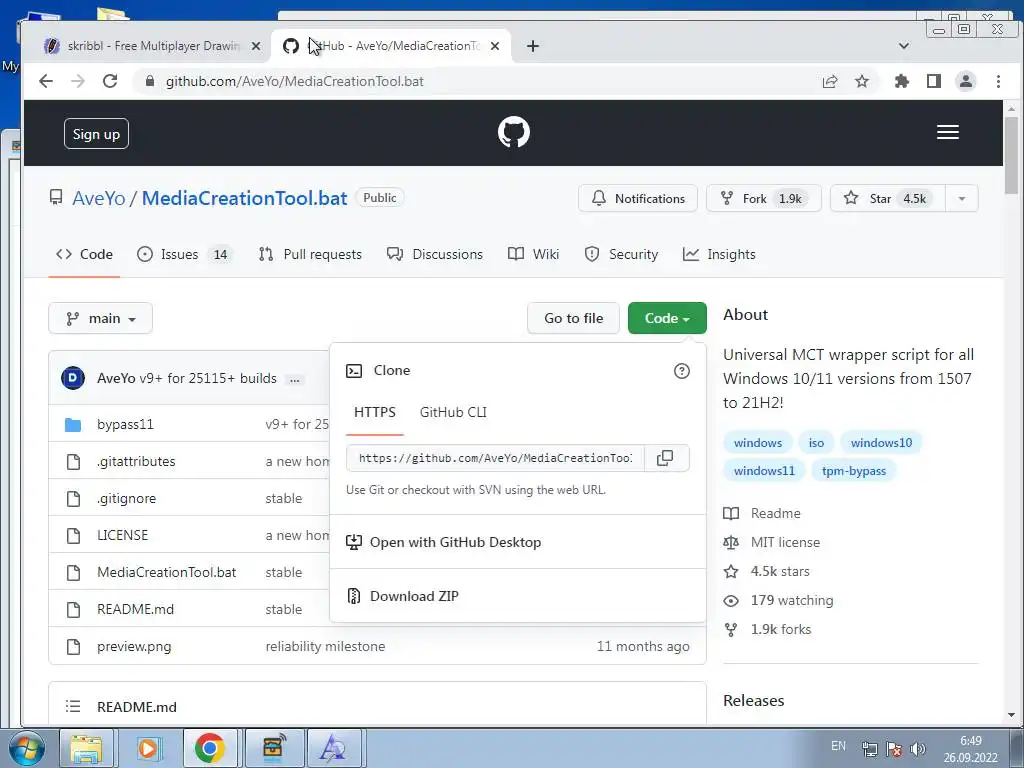Click the AveYo commit avatar
Viewport: 1024px width, 768px height.
coord(72,378)
